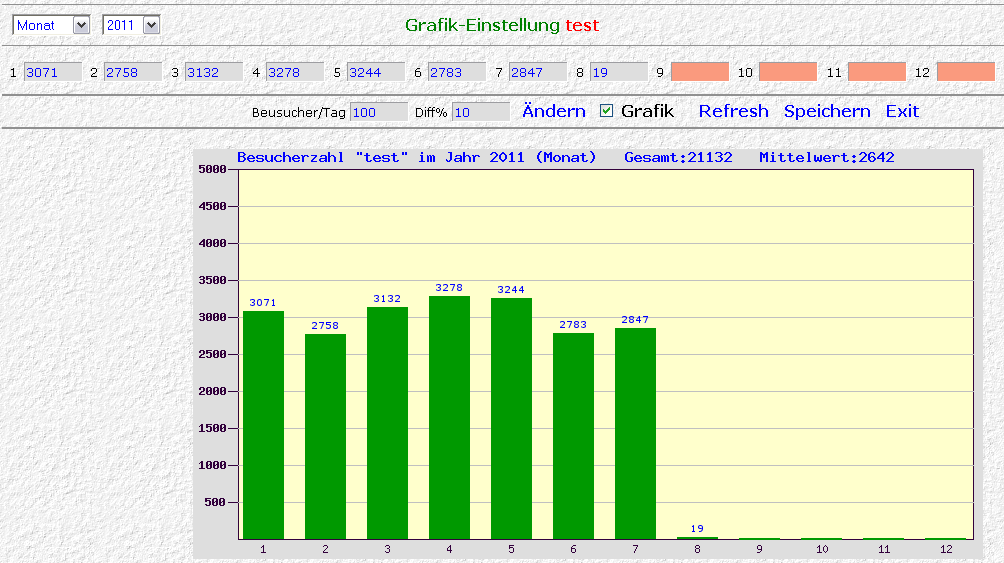Select month 4 field with 3278

click(x=295, y=72)
